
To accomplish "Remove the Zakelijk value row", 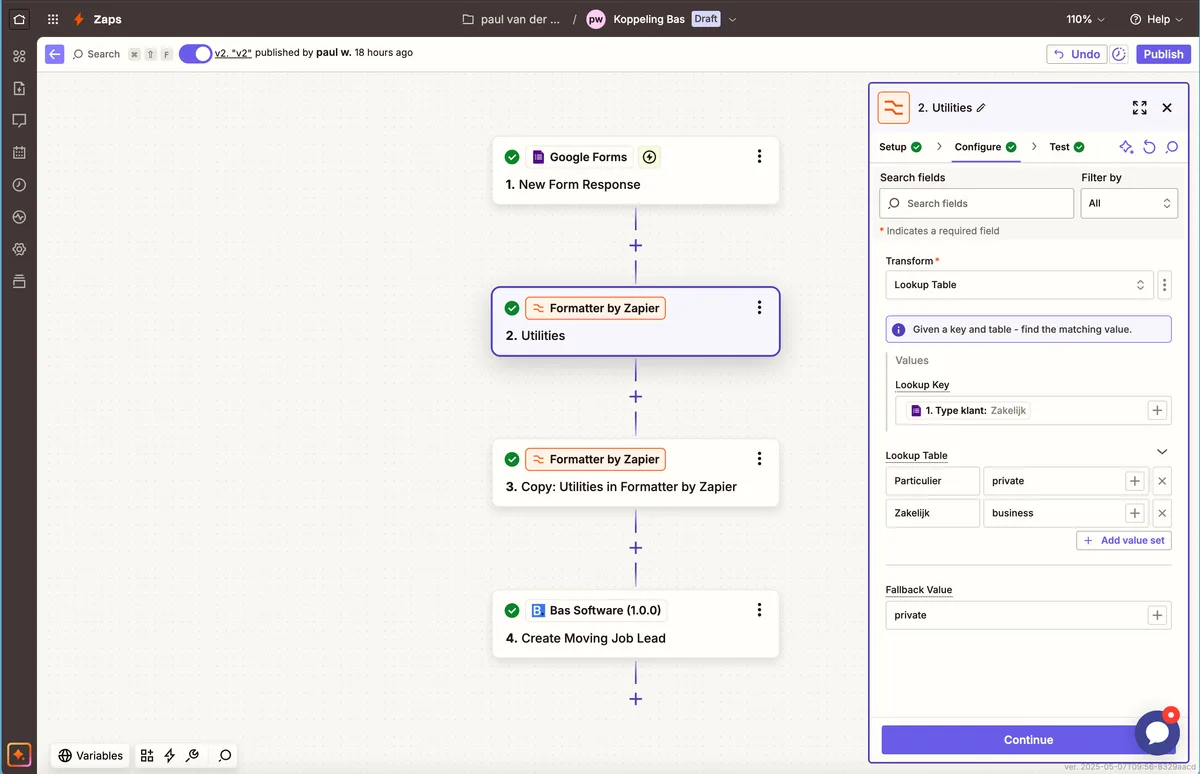I will 1162,513.
